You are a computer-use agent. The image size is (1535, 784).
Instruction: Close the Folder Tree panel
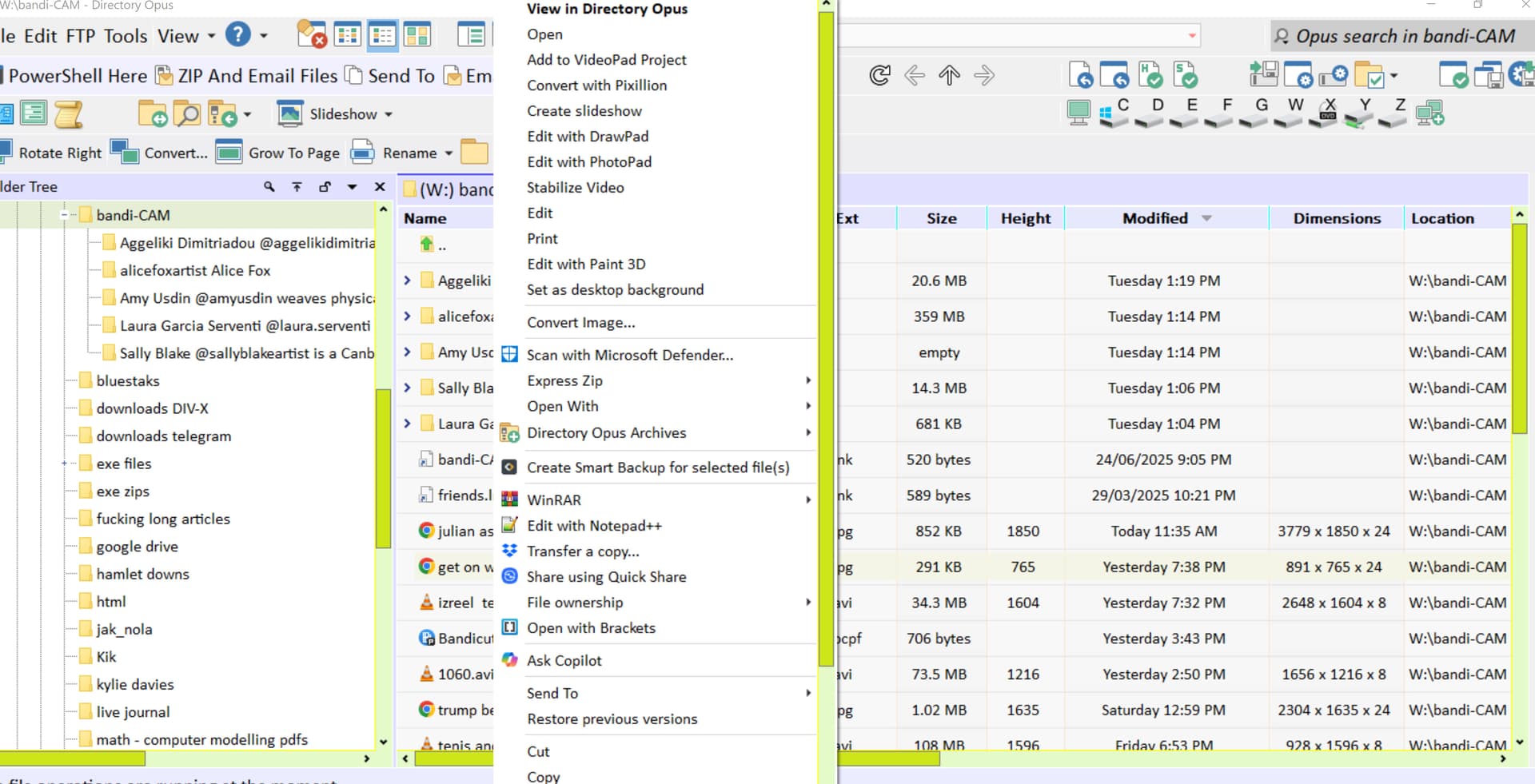[x=380, y=186]
